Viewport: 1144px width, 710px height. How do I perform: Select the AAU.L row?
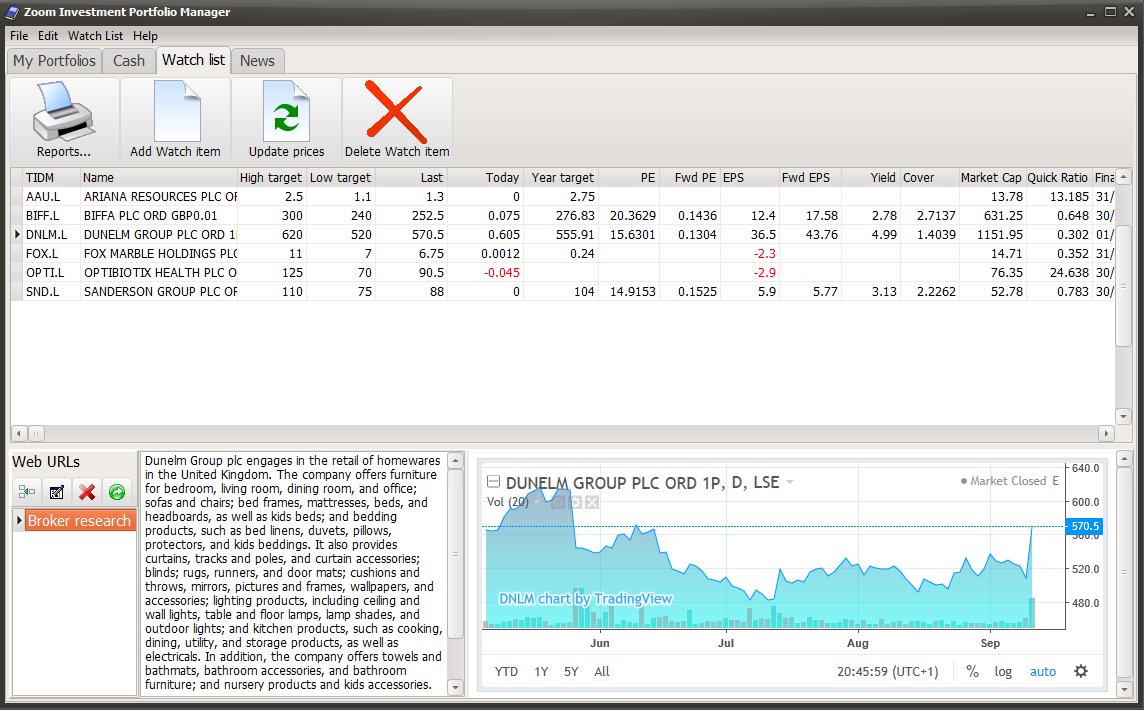(563, 196)
